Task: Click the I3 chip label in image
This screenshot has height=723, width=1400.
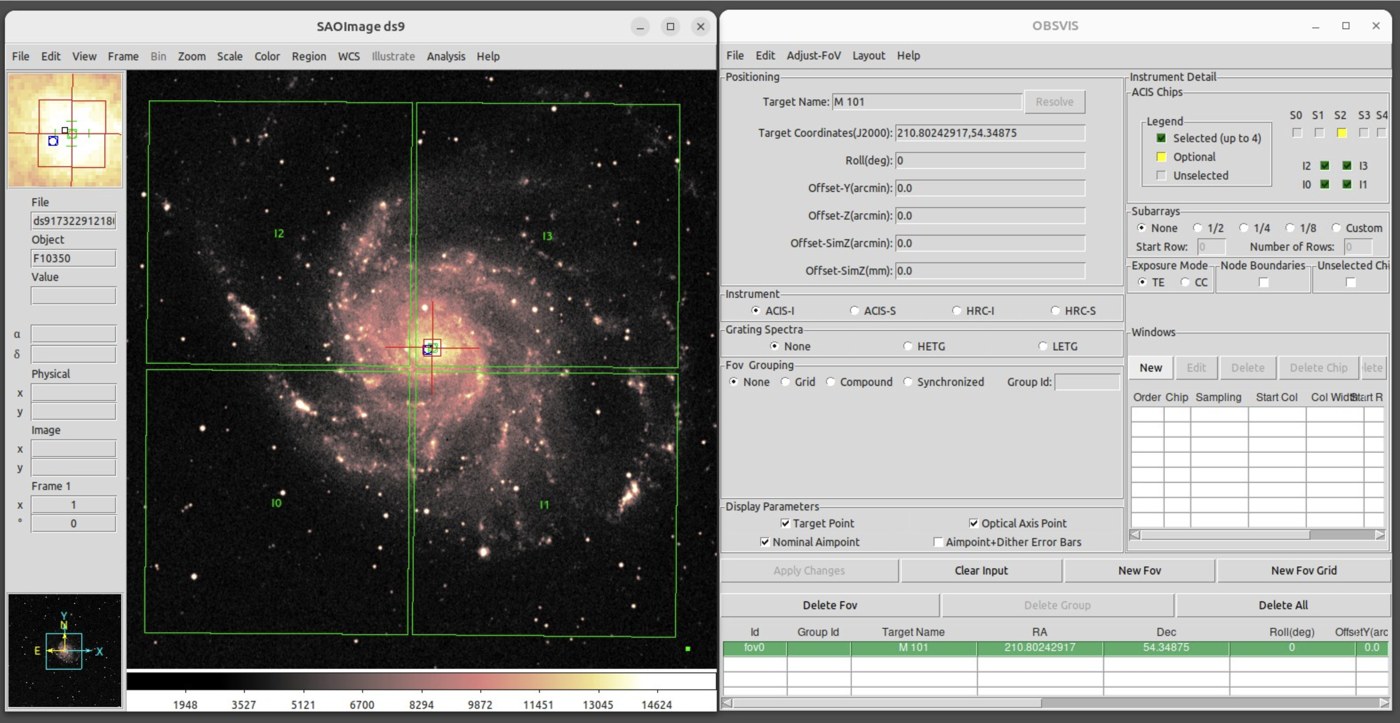Action: click(547, 236)
